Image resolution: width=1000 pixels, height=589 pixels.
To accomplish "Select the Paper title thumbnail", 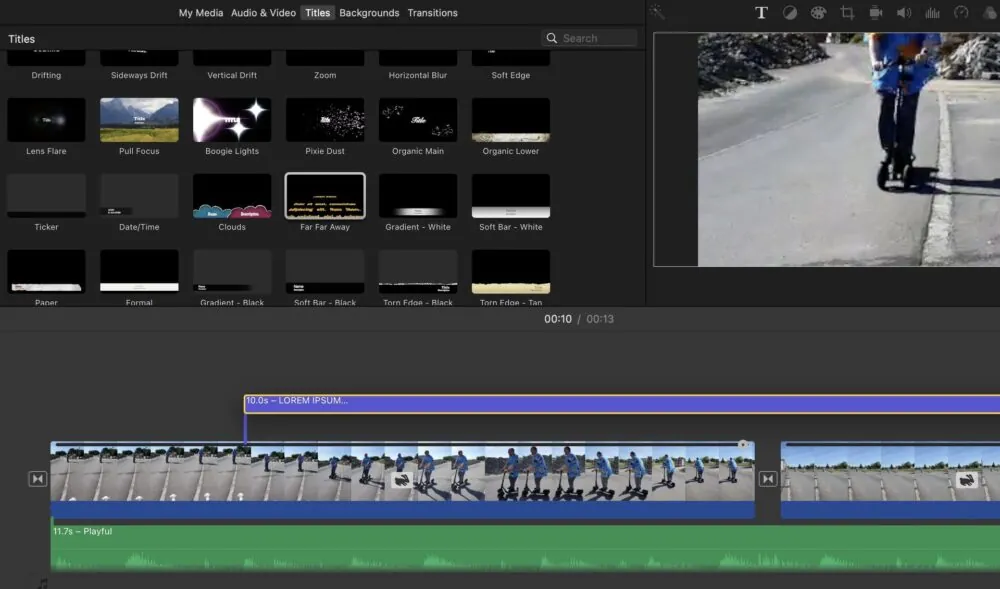I will [46, 272].
